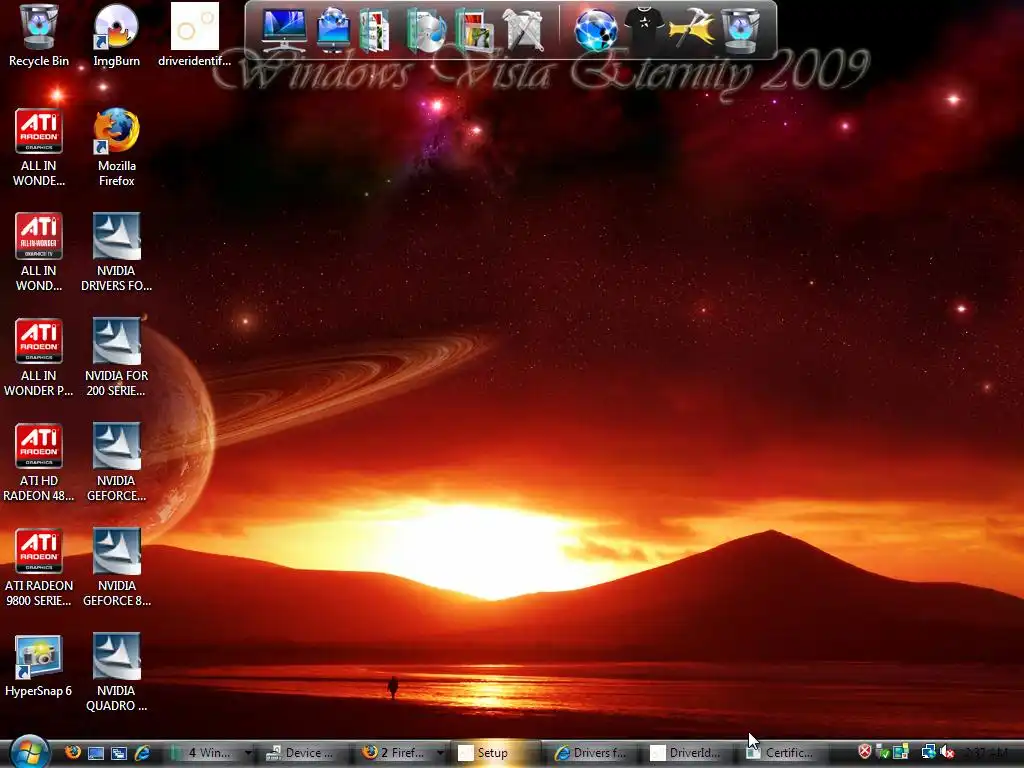Select NVIDIA GEFORCE... icon beside ATI HD
The height and width of the screenshot is (768, 1024).
pyautogui.click(x=116, y=462)
